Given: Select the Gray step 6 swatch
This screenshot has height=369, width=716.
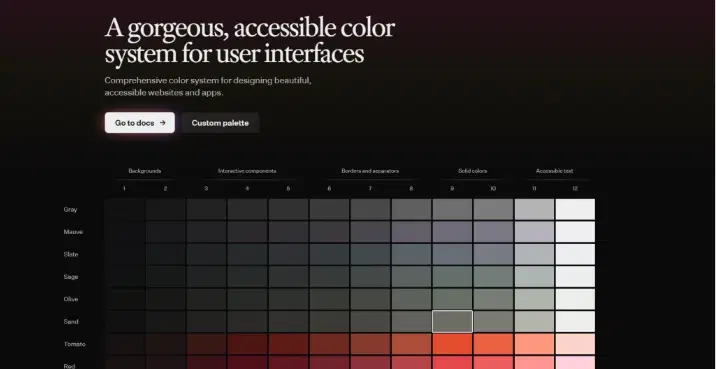Looking at the screenshot, I should tap(329, 209).
